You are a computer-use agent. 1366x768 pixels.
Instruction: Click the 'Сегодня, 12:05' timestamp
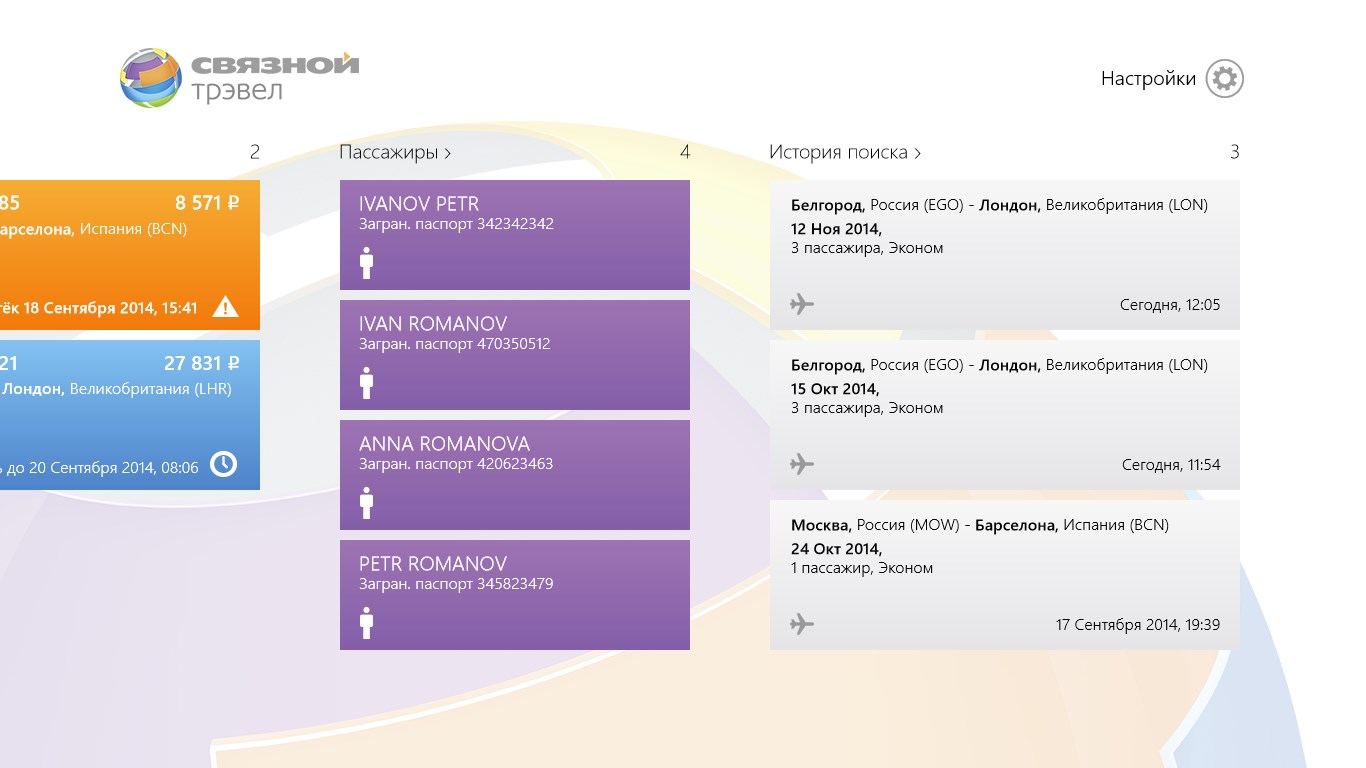(1170, 305)
